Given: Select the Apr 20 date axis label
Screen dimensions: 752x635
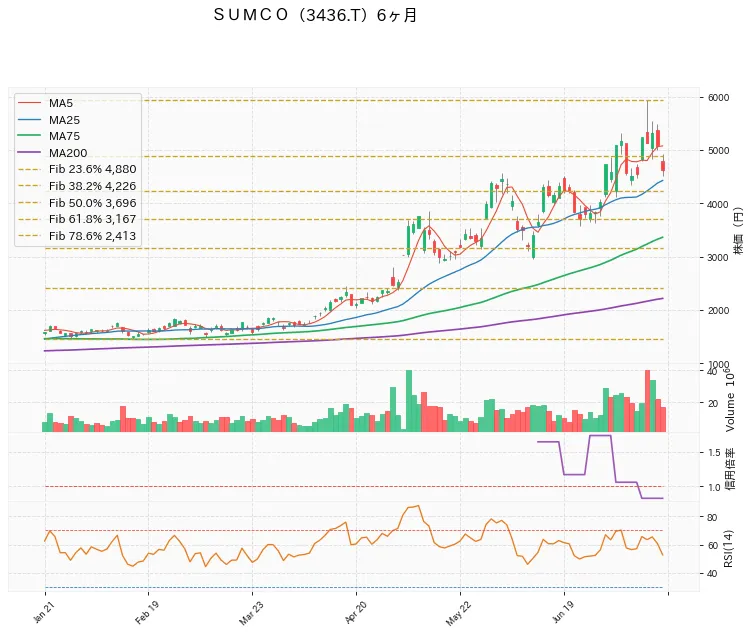Looking at the screenshot, I should [356, 612].
